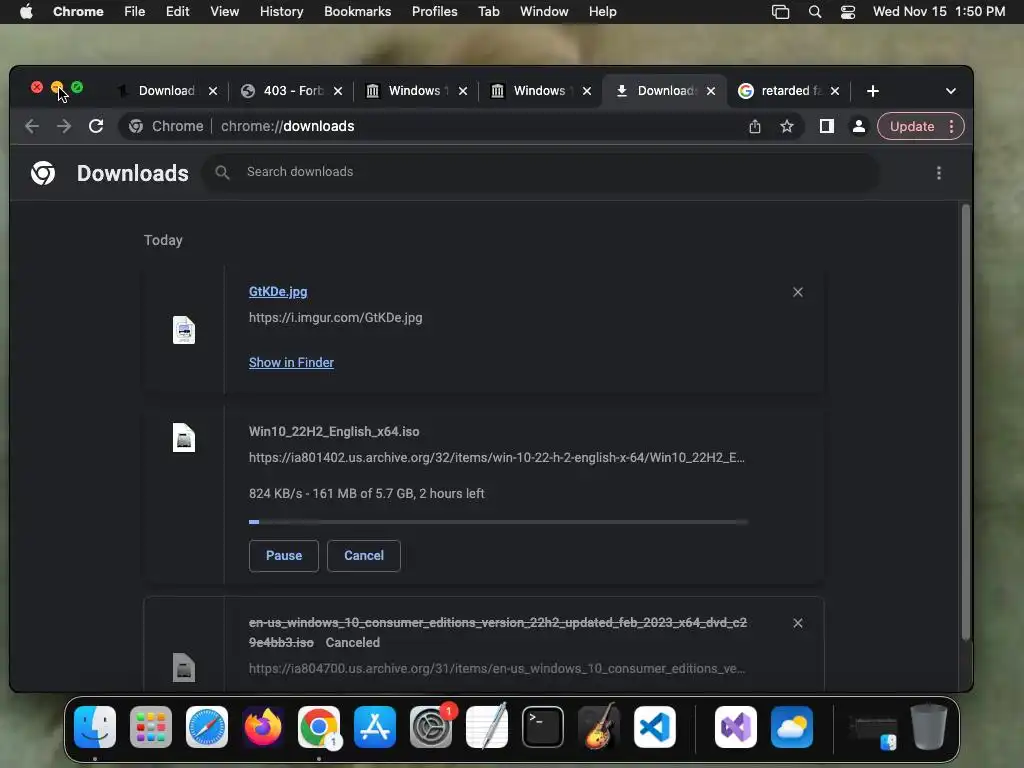Click Show in Finder link
The image size is (1024, 768).
tap(291, 362)
